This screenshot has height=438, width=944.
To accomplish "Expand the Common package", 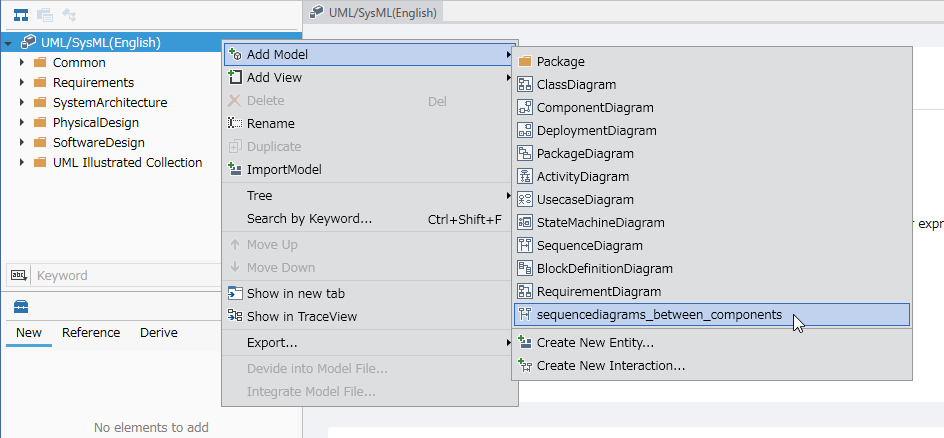I will click(22, 63).
